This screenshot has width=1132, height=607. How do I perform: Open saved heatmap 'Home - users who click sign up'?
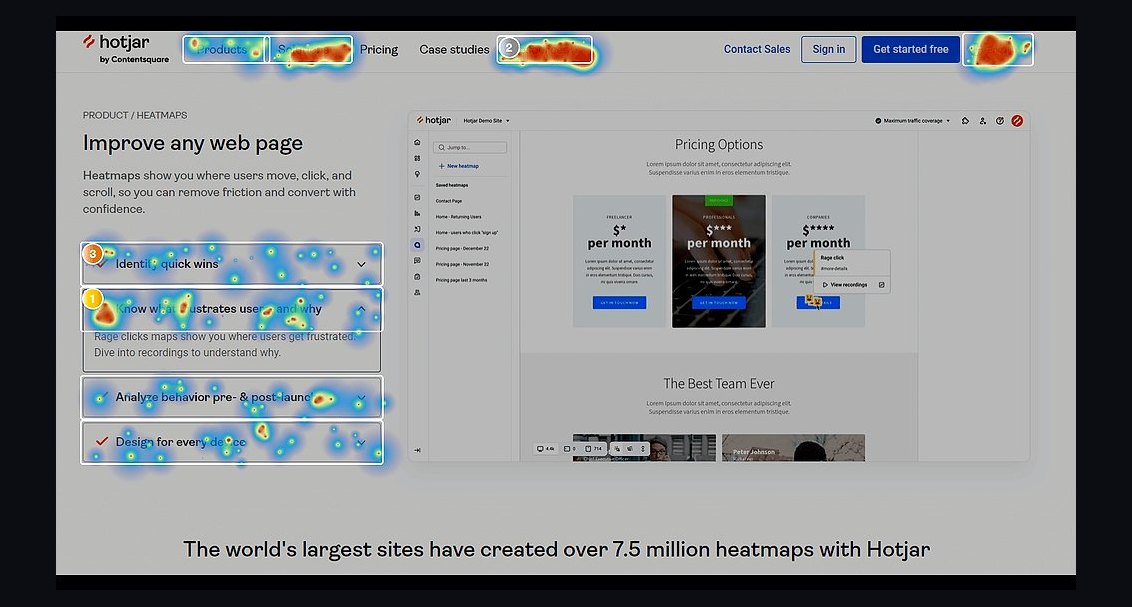pos(467,232)
